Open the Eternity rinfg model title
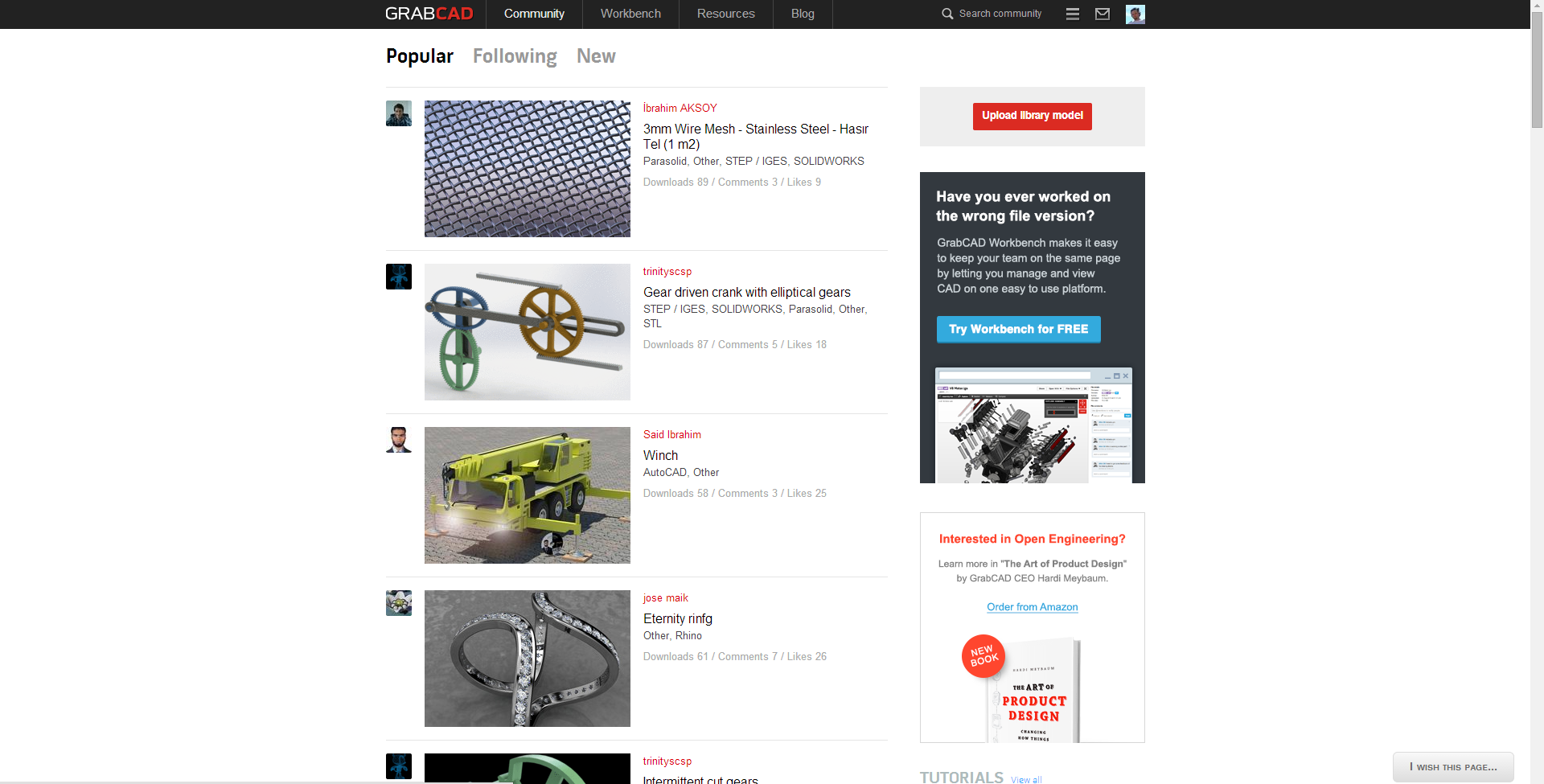This screenshot has height=784, width=1544. pyautogui.click(x=678, y=619)
